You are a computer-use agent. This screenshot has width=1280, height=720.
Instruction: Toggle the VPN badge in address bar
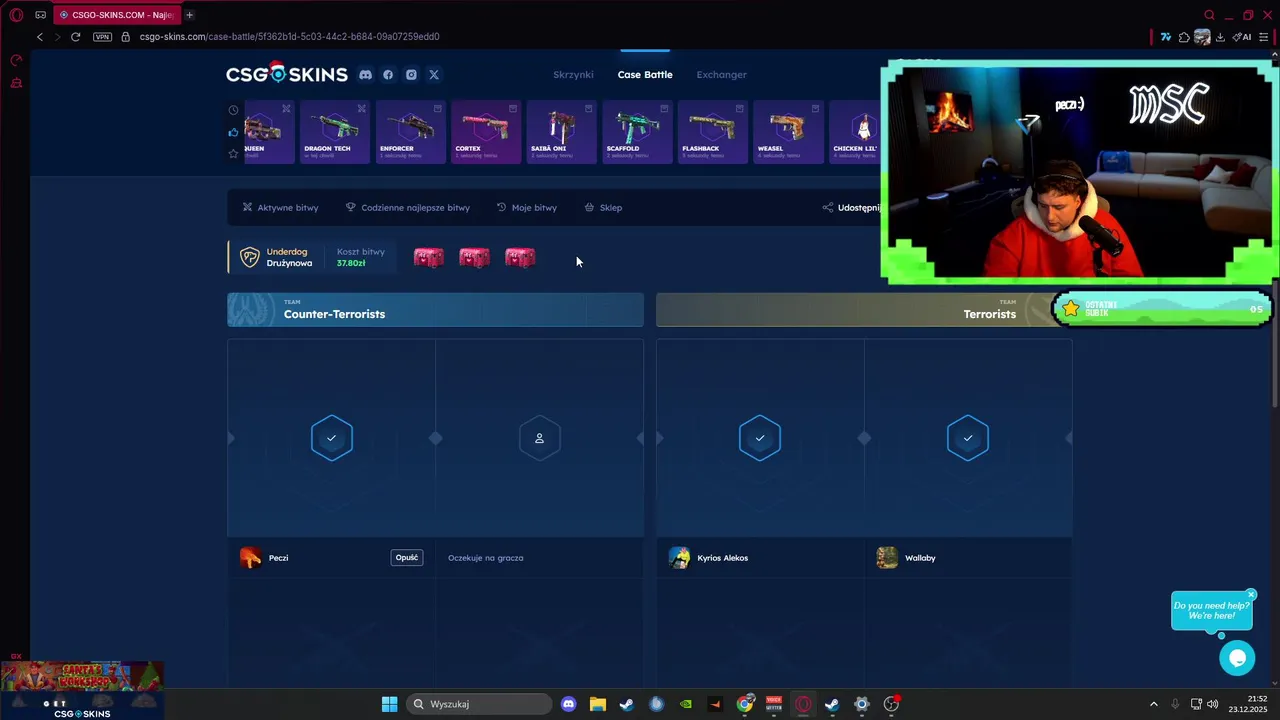pyautogui.click(x=102, y=37)
